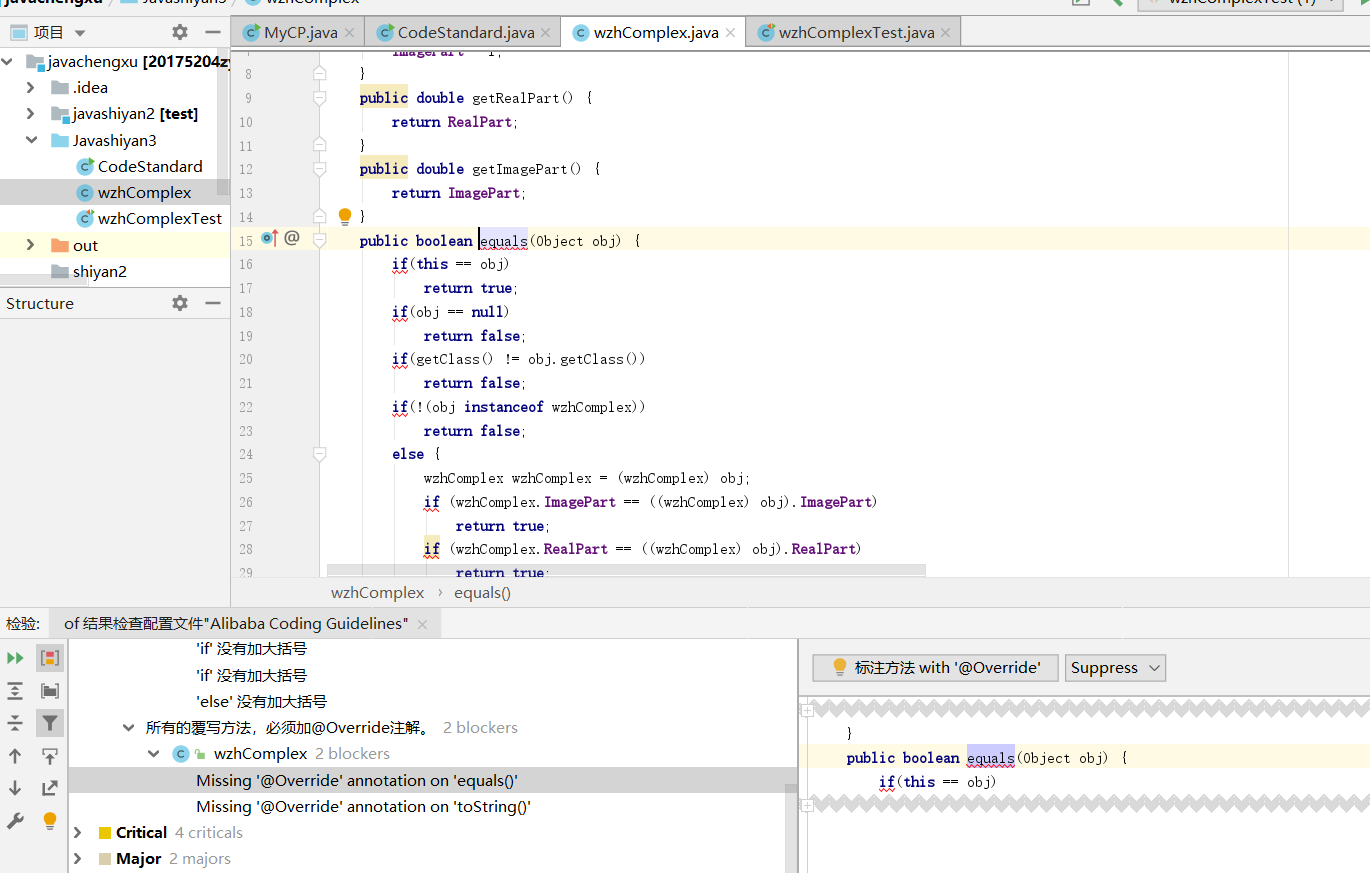Screen dimensions: 1370x873
Task: Click the yellow quick-fix bulb in inspection toolbar
Action: 50,821
